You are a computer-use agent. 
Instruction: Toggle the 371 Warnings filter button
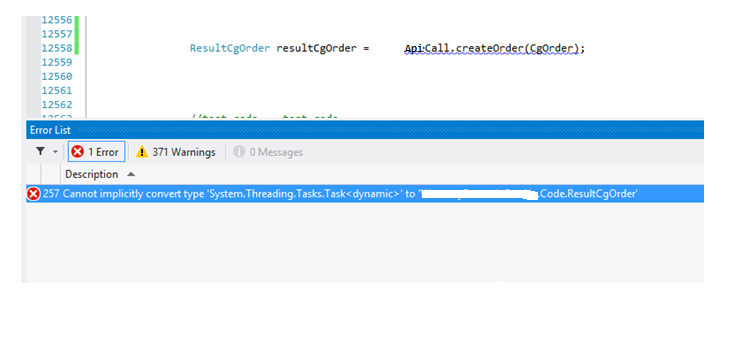pyautogui.click(x=176, y=152)
